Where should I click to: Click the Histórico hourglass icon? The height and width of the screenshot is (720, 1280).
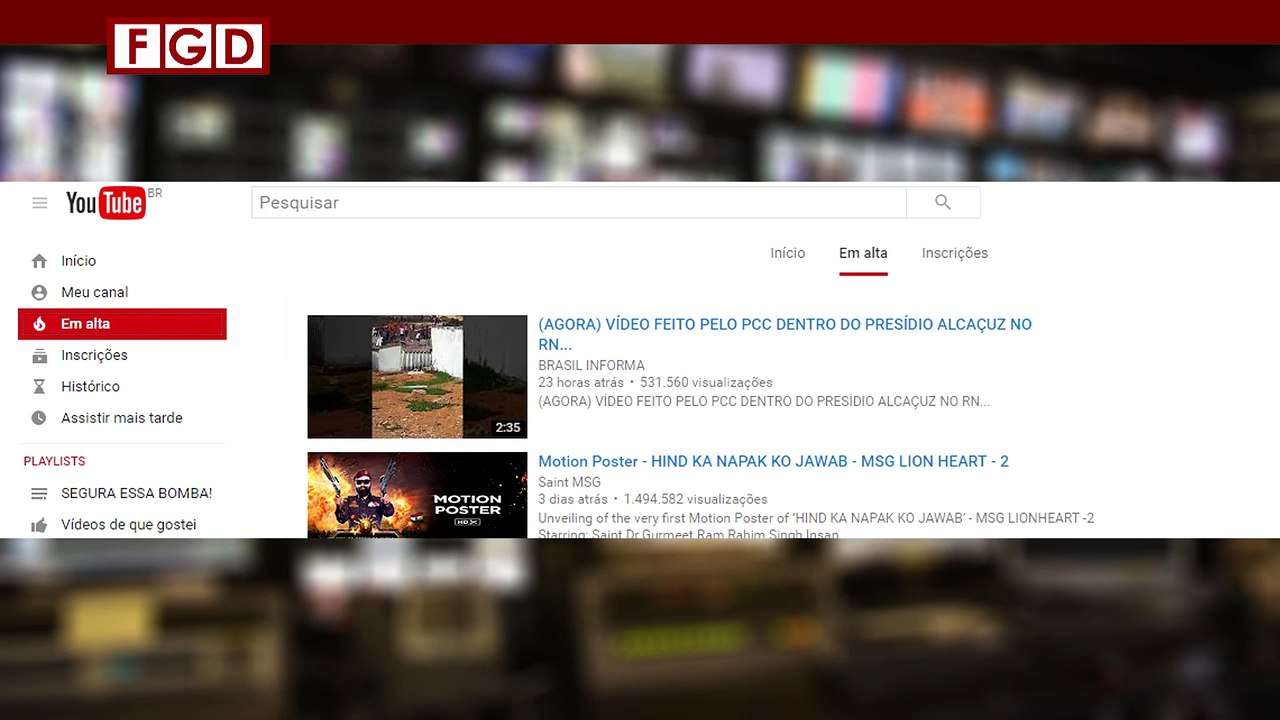(x=39, y=387)
